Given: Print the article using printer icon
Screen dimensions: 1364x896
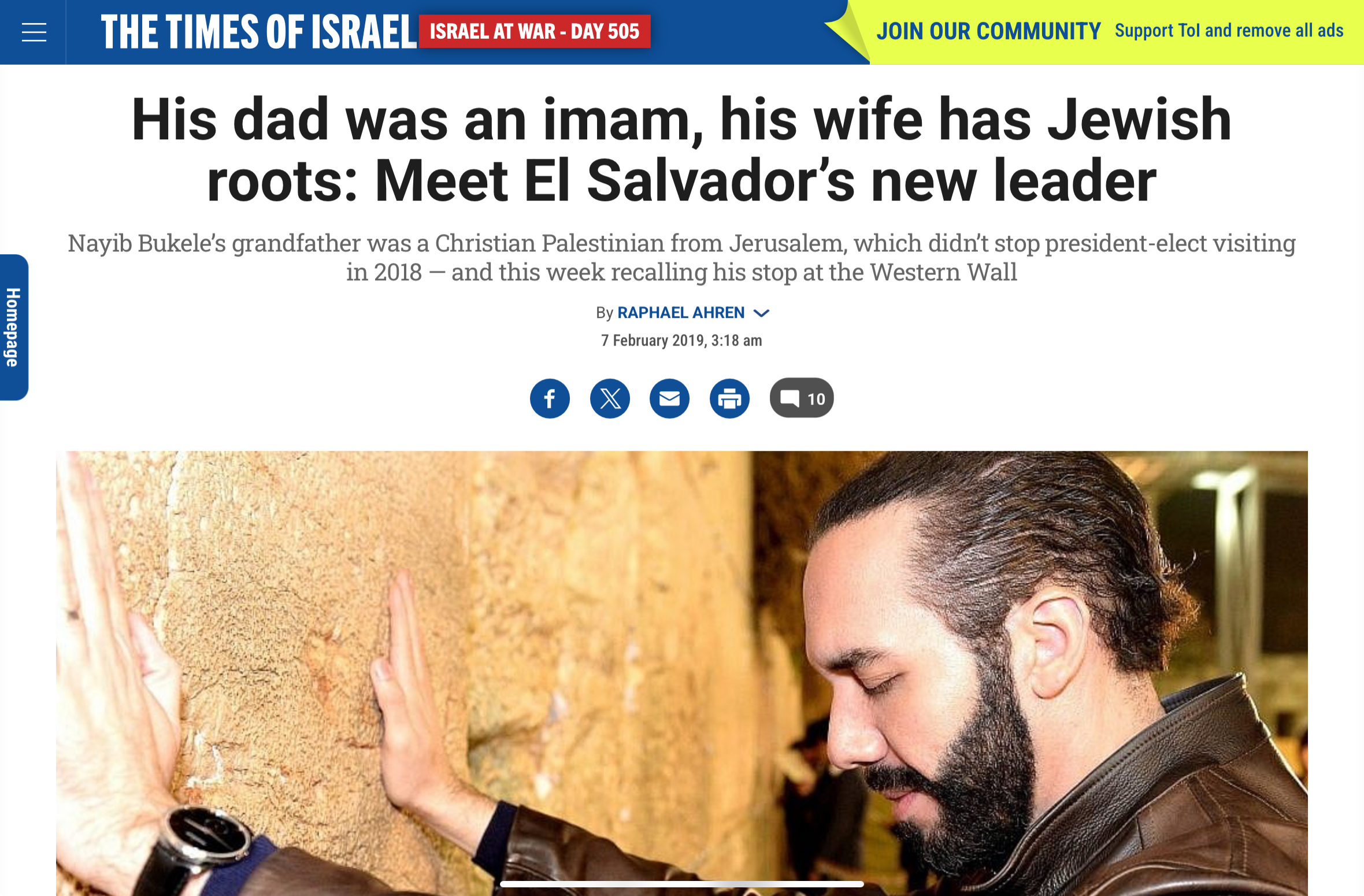Looking at the screenshot, I should coord(729,398).
